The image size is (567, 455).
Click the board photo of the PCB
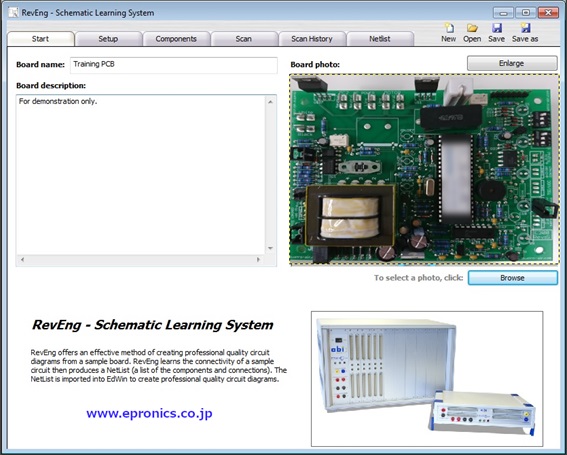(424, 169)
